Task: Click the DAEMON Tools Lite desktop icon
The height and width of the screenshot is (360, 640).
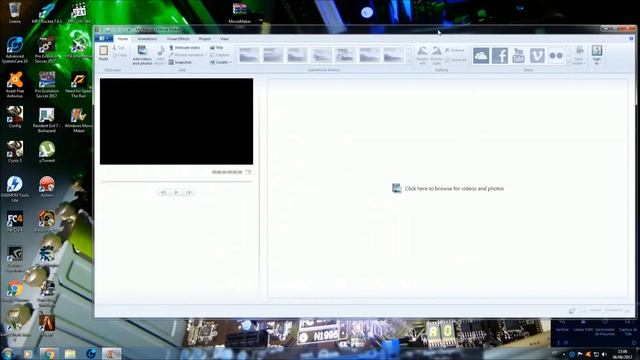Action: click(15, 189)
